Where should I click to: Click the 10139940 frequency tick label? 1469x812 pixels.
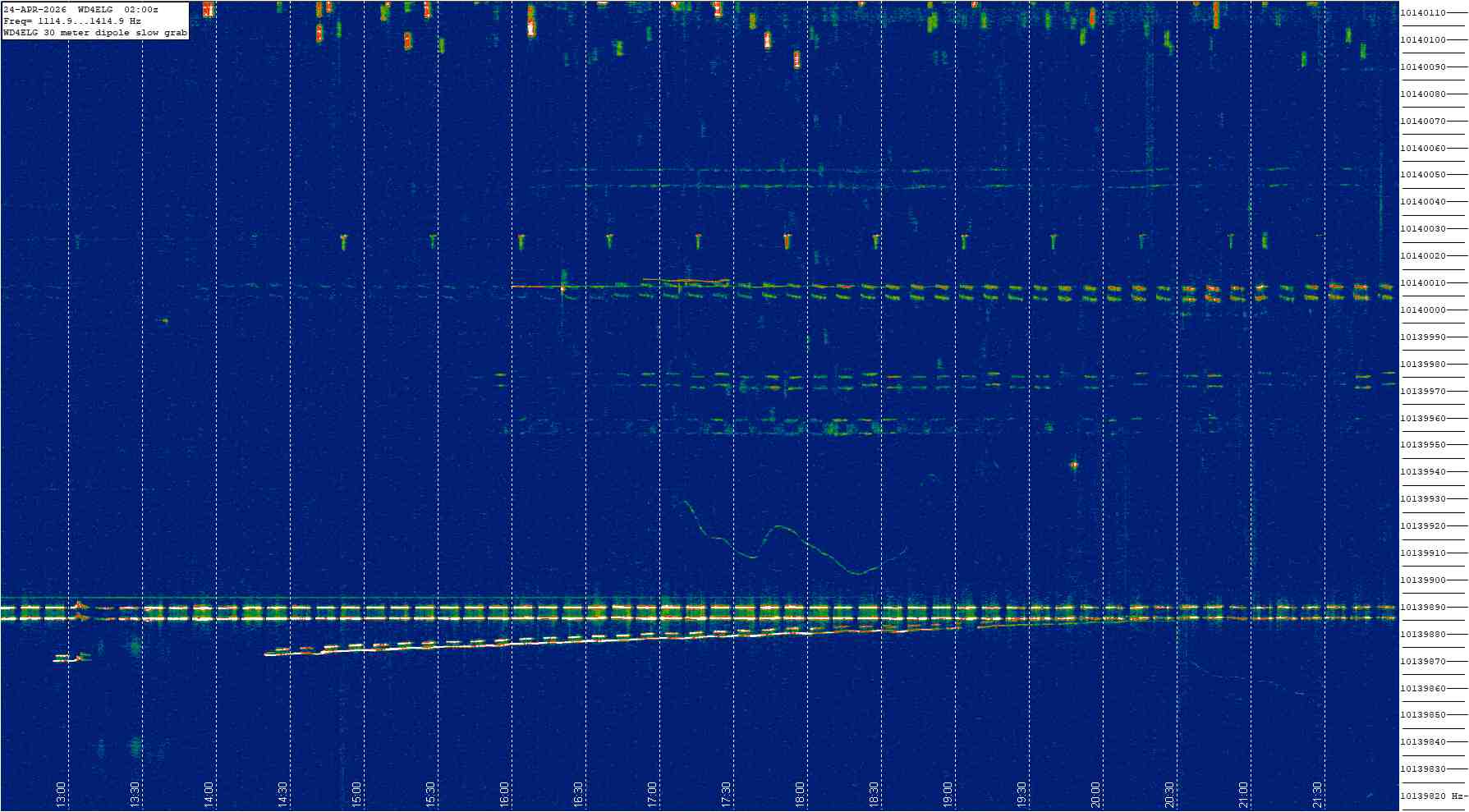click(x=1423, y=472)
